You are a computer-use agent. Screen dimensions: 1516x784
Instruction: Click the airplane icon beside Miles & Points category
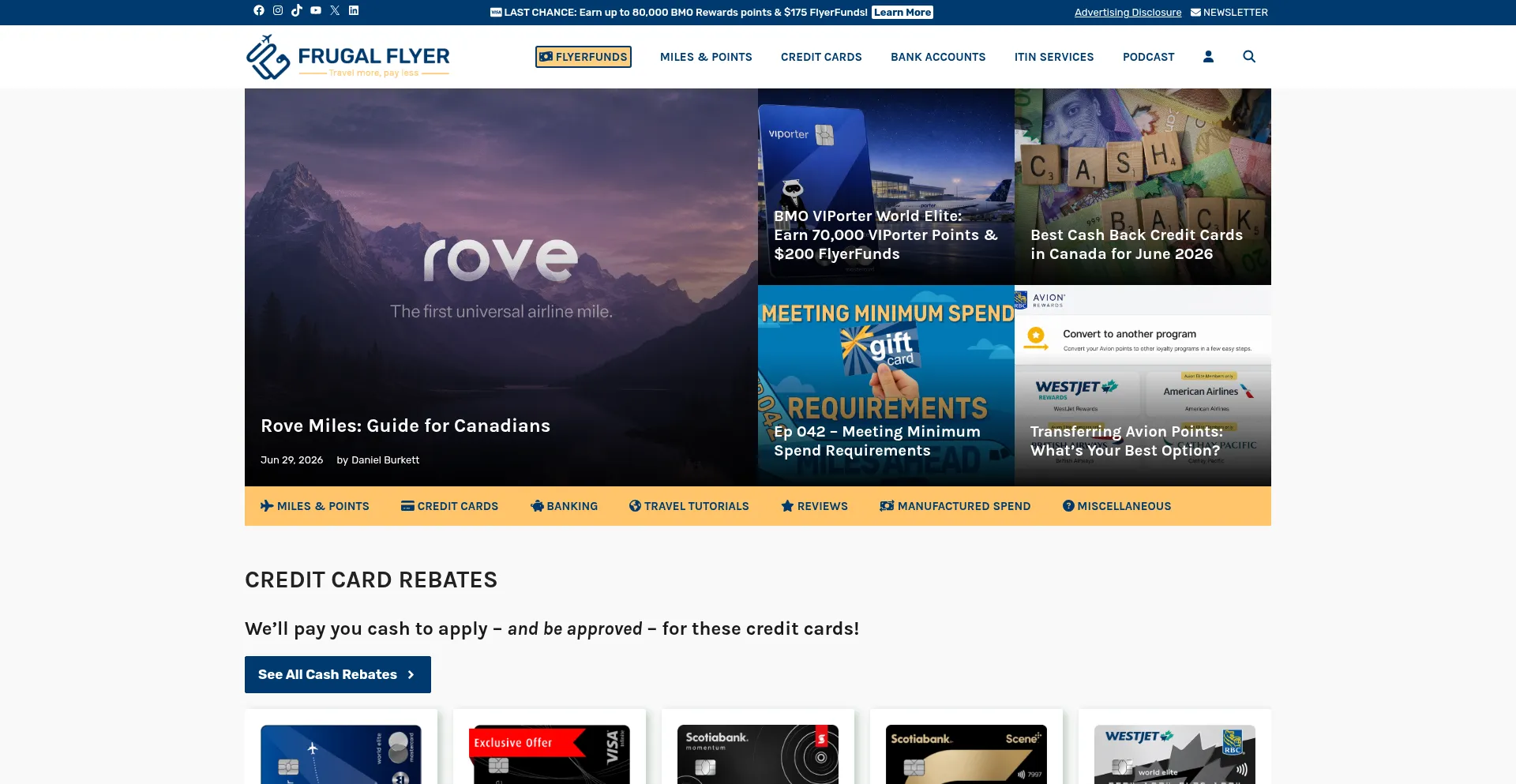(x=267, y=506)
